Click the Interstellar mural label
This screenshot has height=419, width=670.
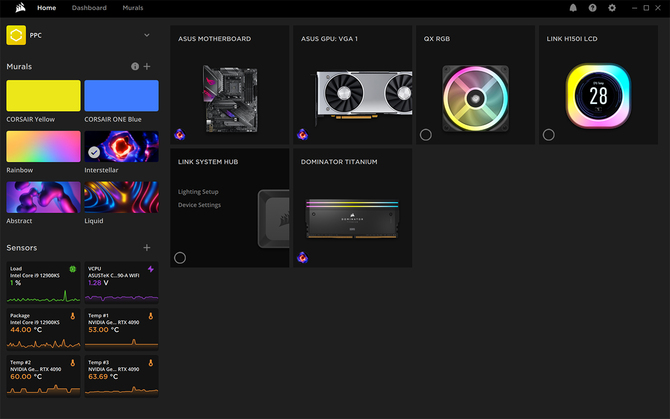[x=101, y=170]
